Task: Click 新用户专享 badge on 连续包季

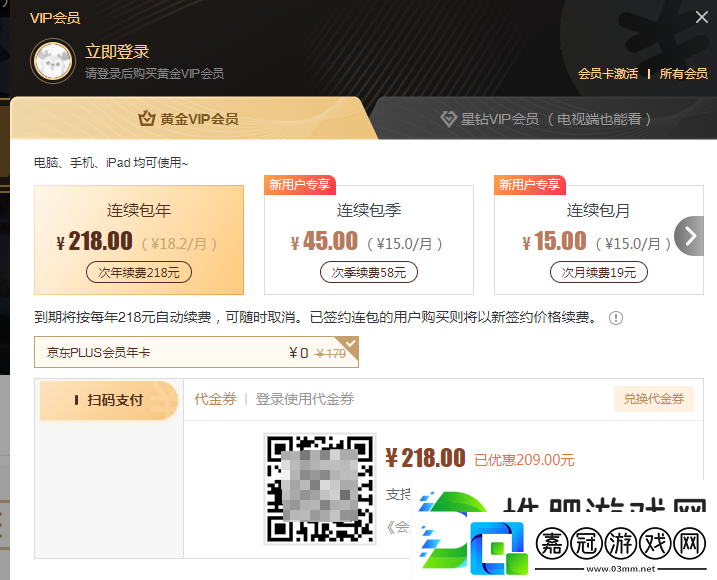Action: (300, 184)
